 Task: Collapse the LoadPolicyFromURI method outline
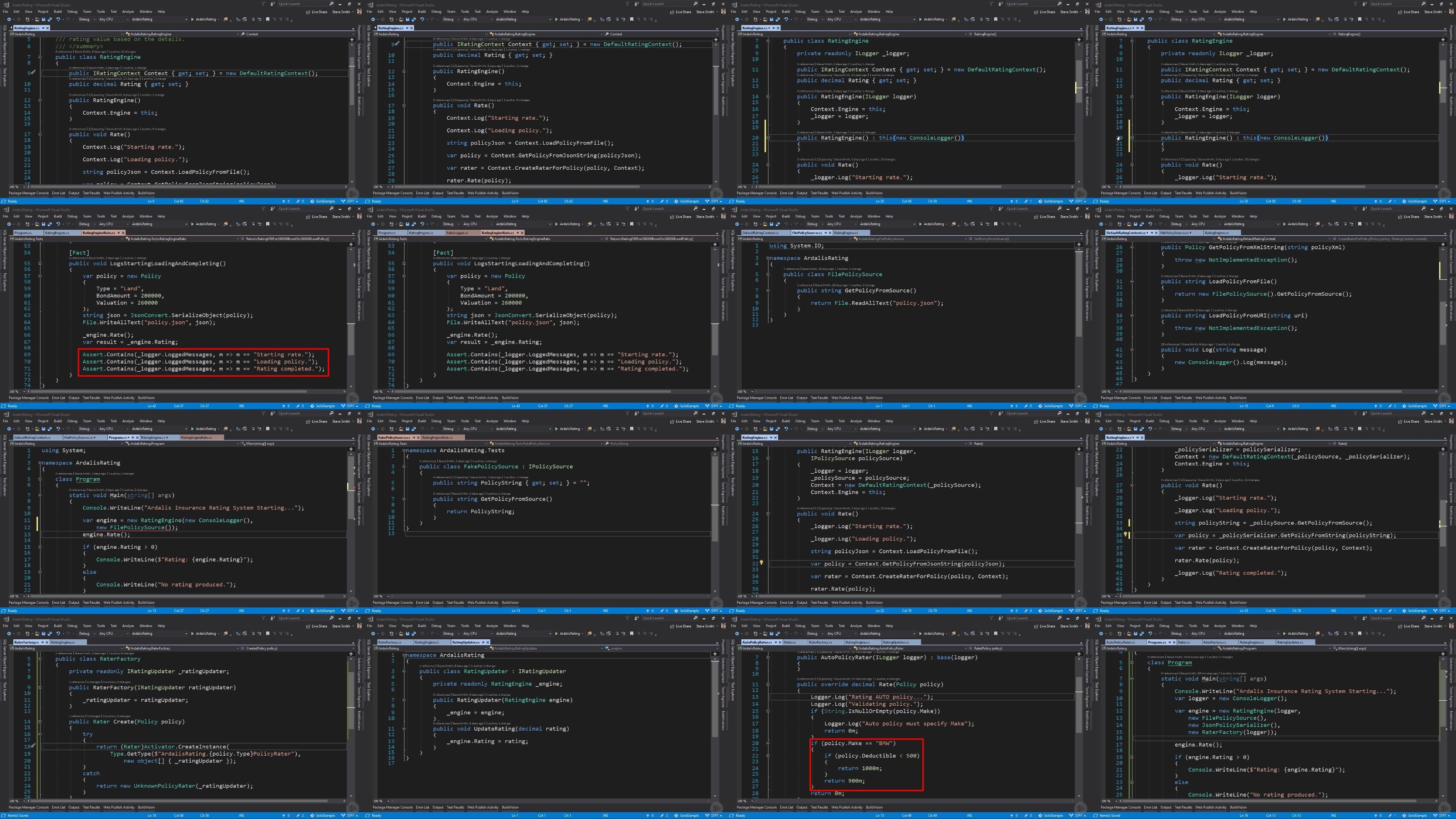coord(1132,316)
